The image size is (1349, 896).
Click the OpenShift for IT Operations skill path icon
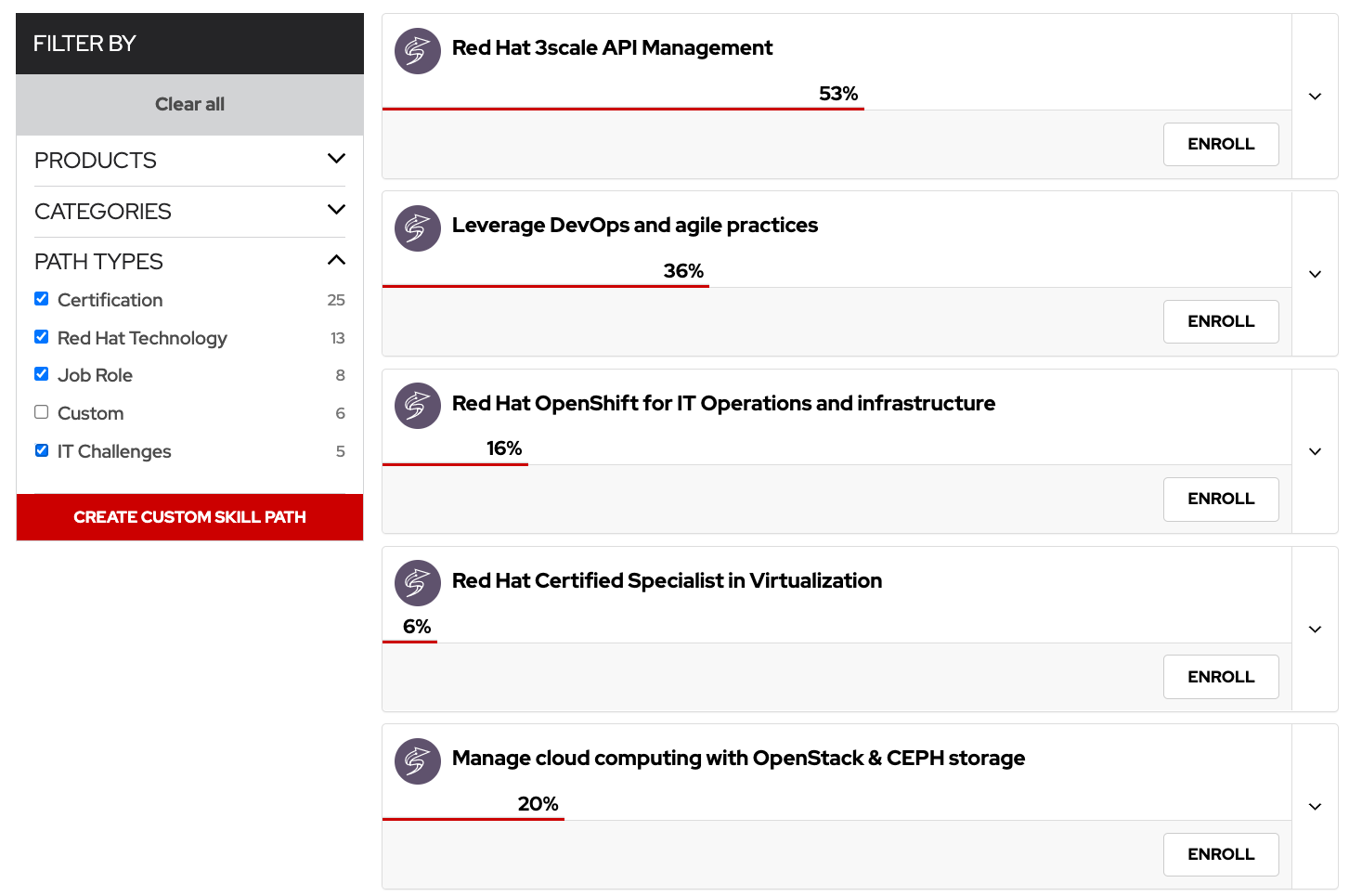[417, 406]
